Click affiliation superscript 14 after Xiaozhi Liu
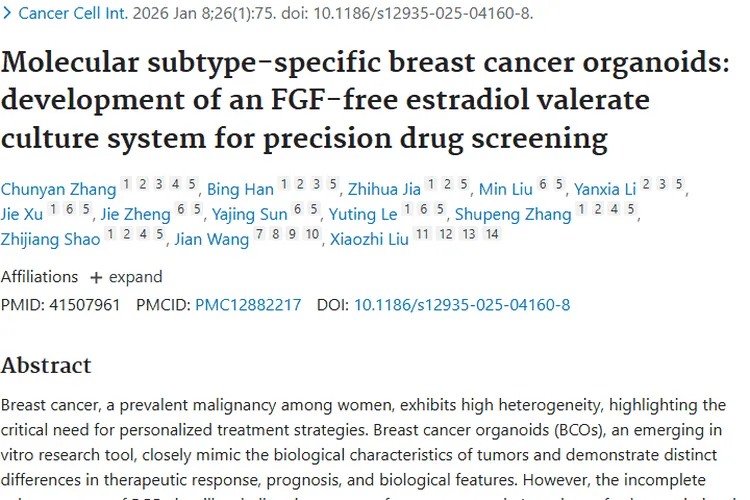 (x=490, y=235)
